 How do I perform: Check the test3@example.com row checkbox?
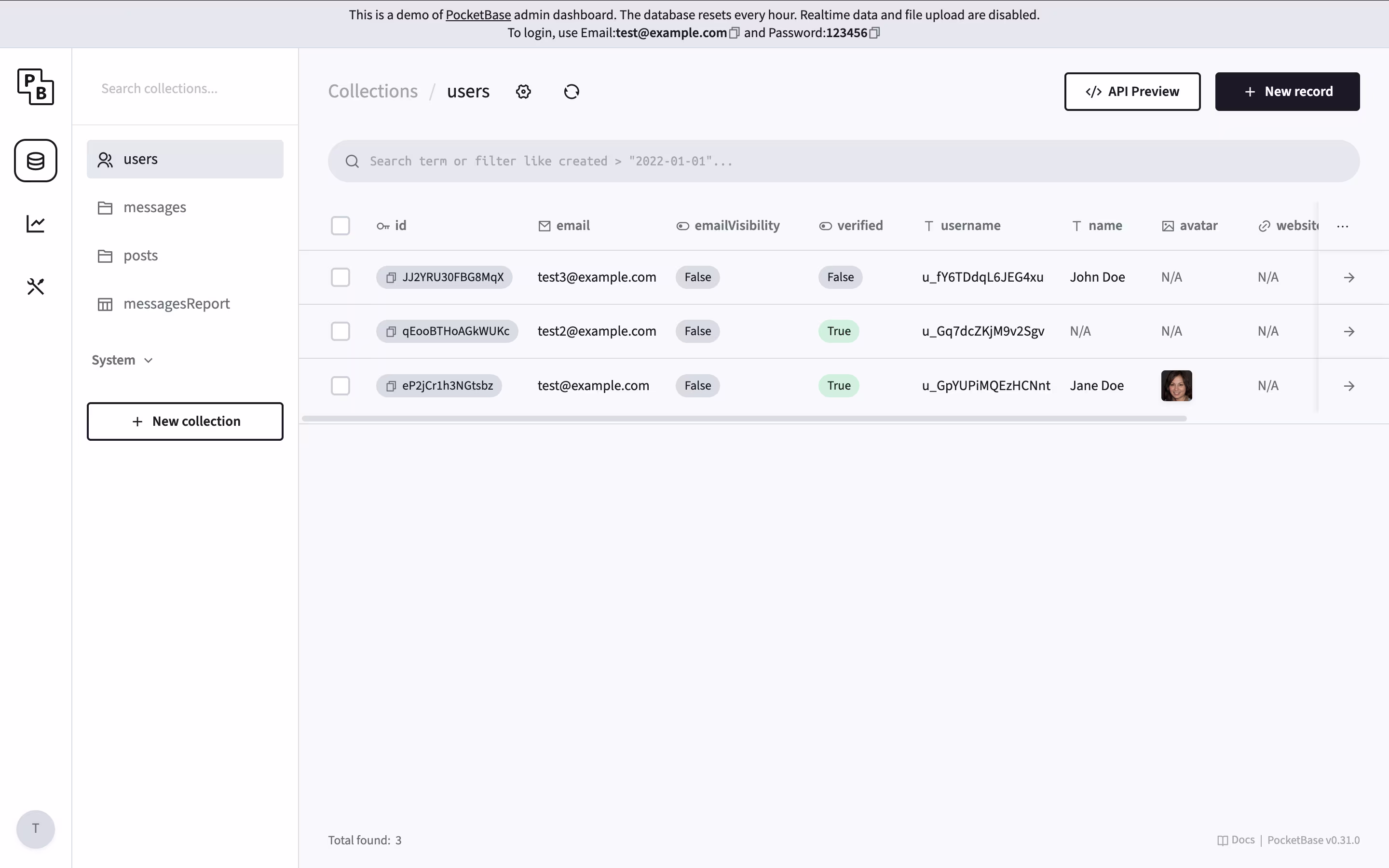click(340, 277)
